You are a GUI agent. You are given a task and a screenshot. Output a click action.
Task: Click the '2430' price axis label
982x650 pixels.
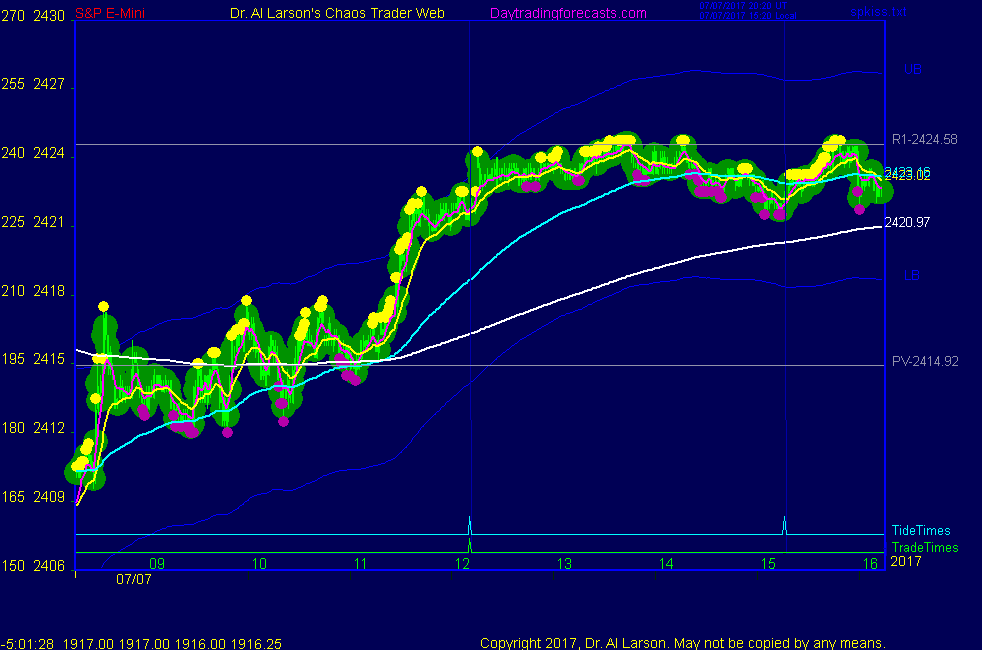[x=49, y=16]
